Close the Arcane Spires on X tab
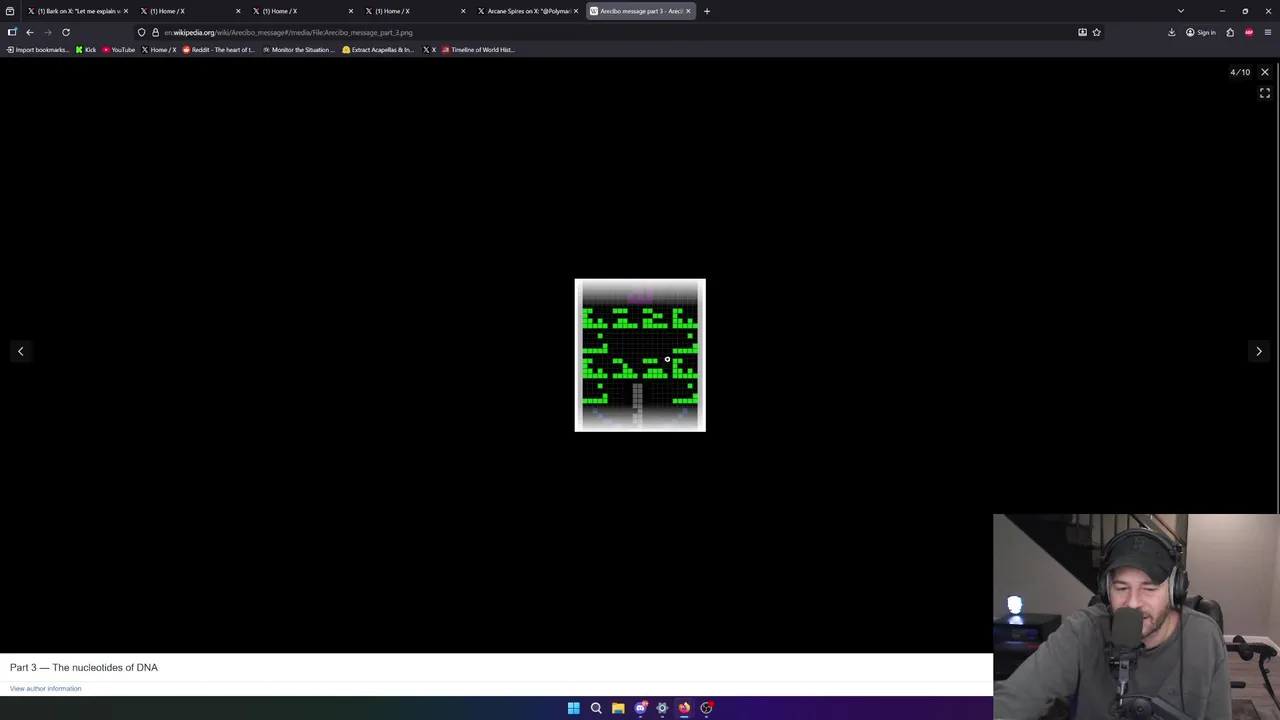This screenshot has height=720, width=1280. coord(576,11)
